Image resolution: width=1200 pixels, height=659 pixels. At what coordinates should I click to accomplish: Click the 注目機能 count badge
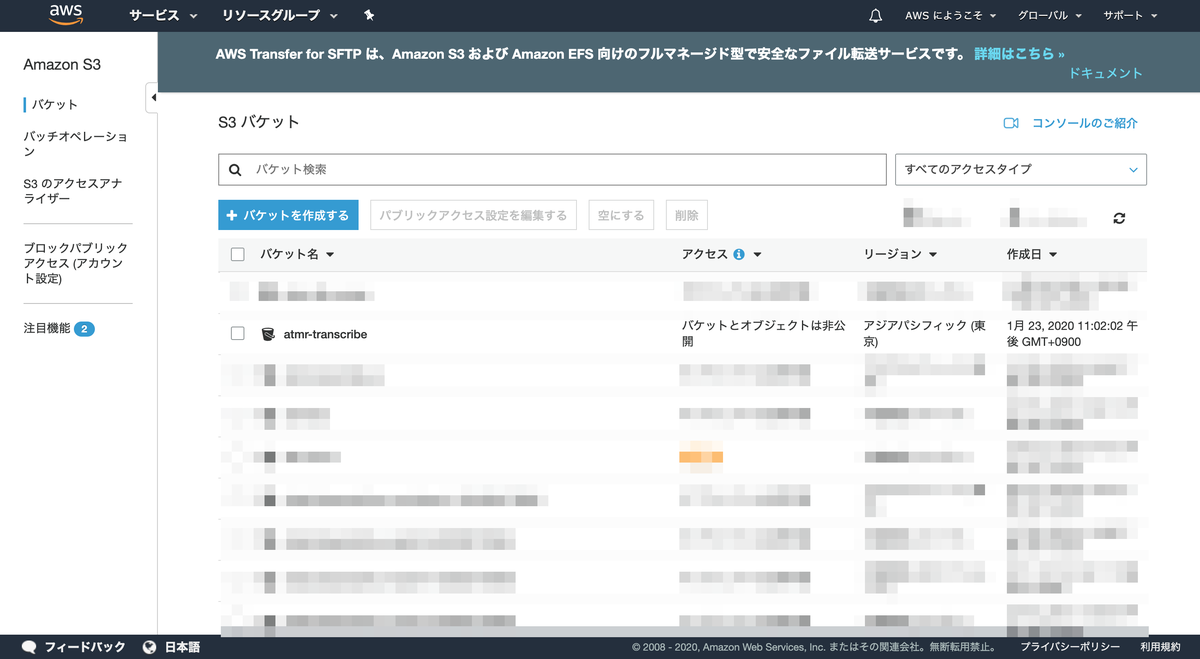point(84,328)
